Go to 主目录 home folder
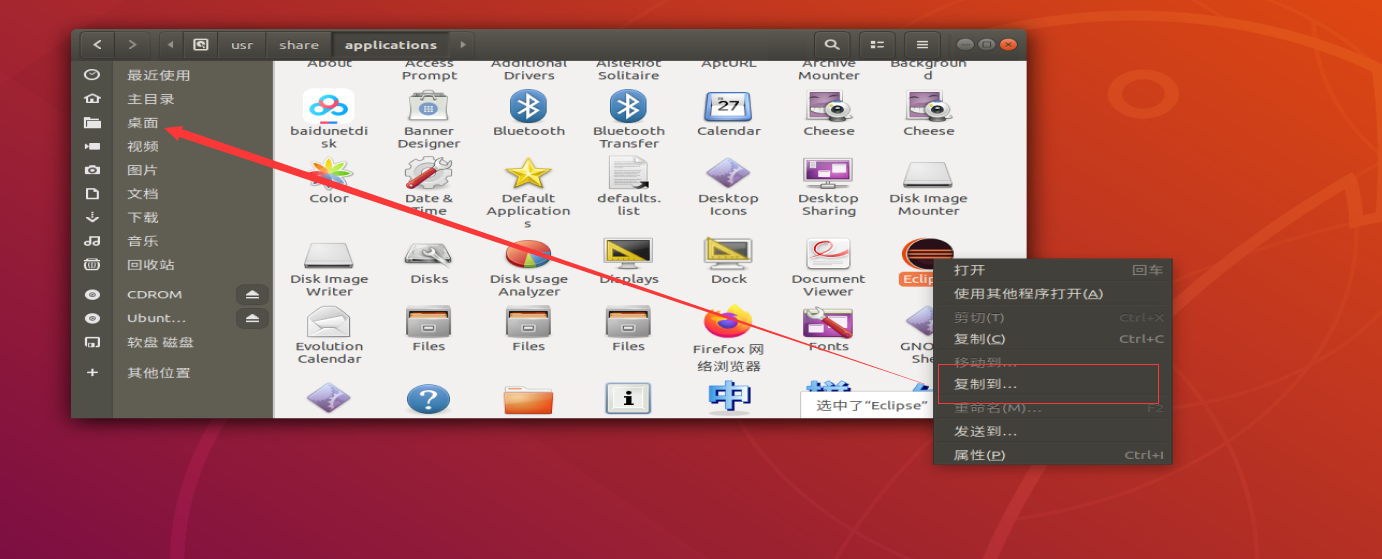Screen dimensions: 1382x559 (151, 99)
